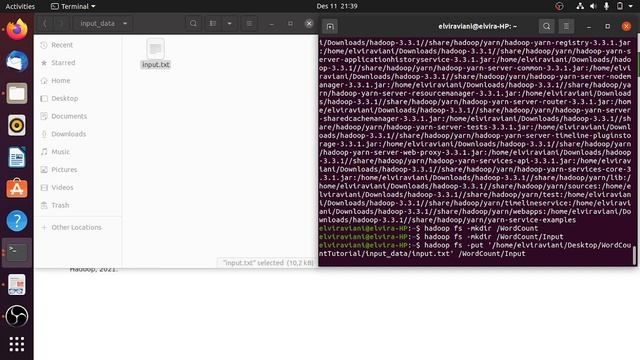
Task: Click the microphone icon in top bar
Action: coord(607,6)
